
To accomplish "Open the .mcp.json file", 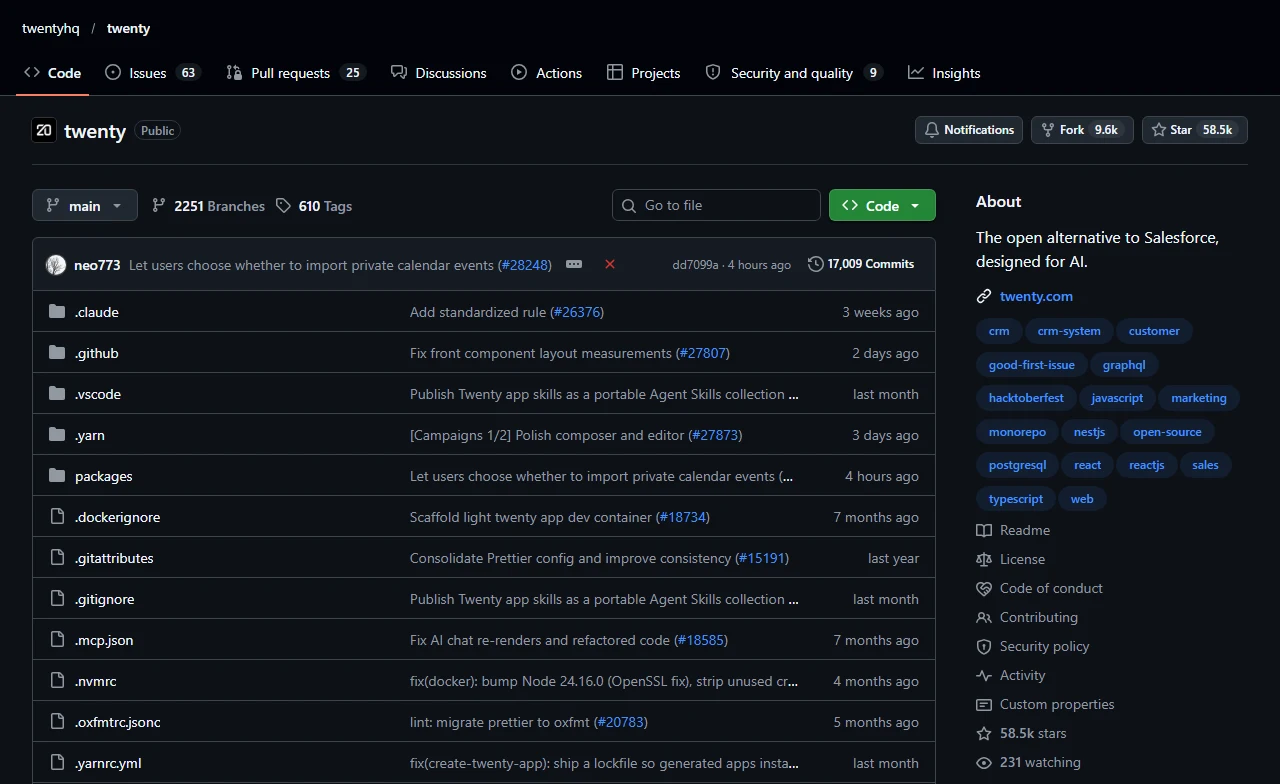I will [104, 640].
